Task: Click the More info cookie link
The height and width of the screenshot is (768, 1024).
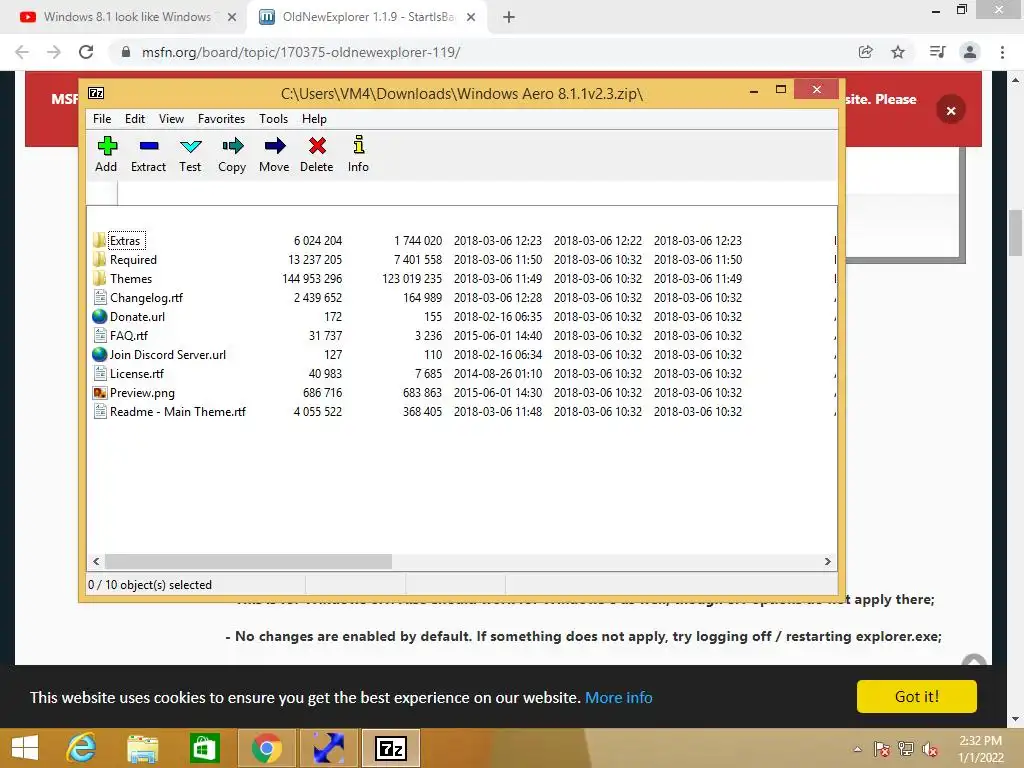Action: tap(618, 697)
